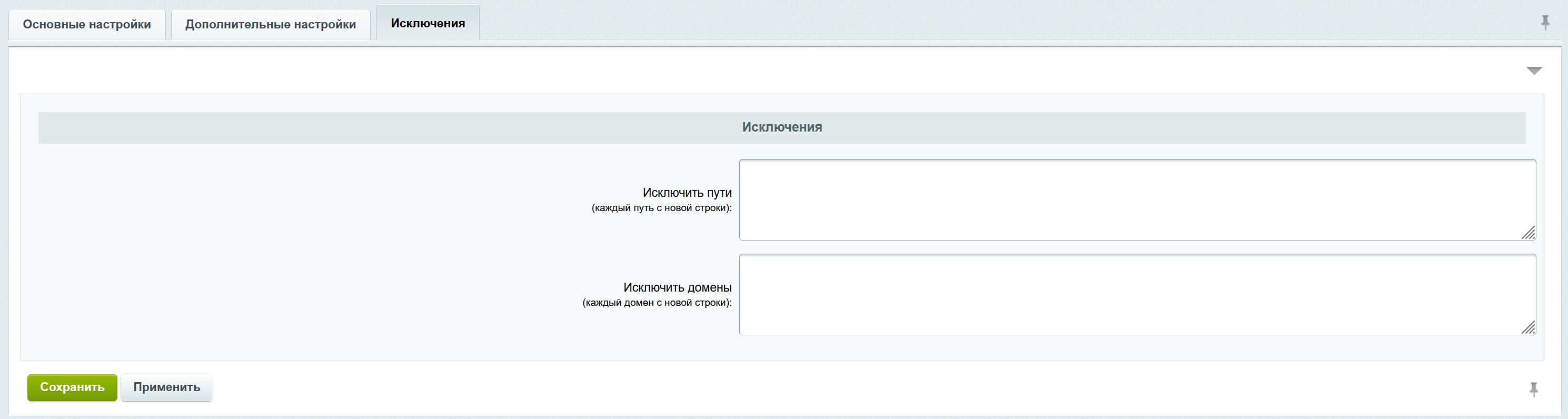Click the hint "каждый домен с новой строки"

[657, 303]
